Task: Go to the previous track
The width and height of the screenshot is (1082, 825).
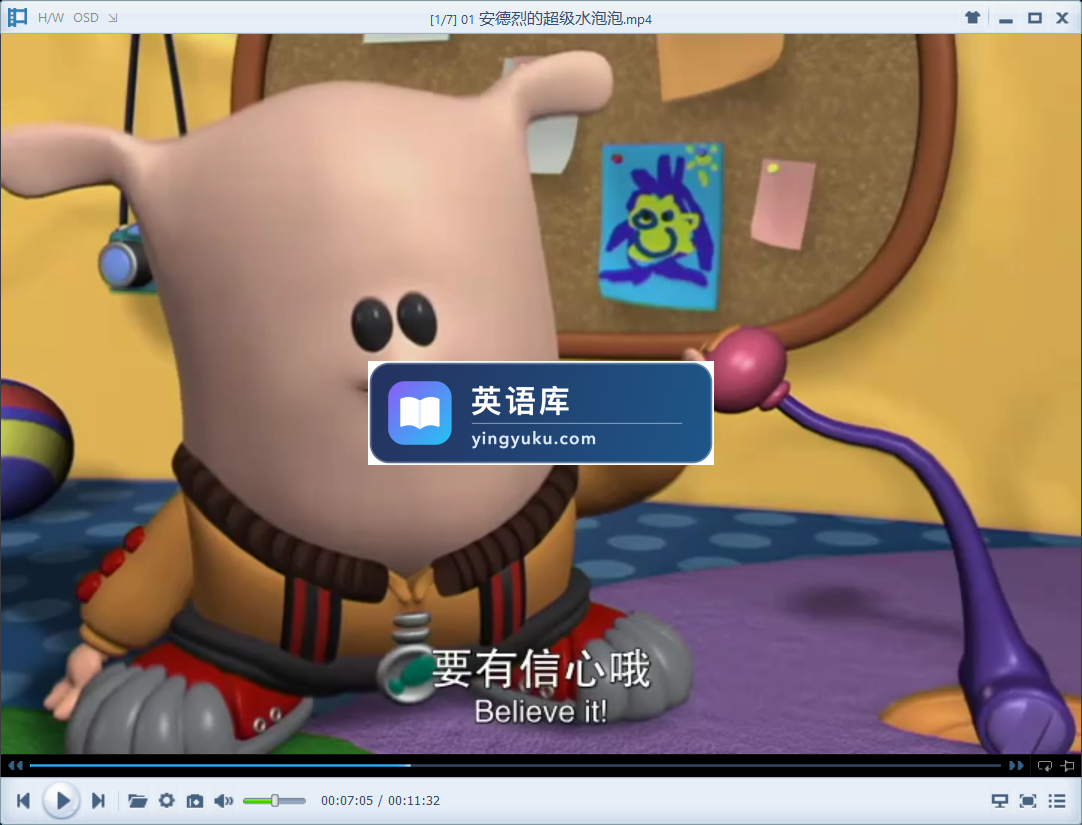Action: pyautogui.click(x=23, y=800)
